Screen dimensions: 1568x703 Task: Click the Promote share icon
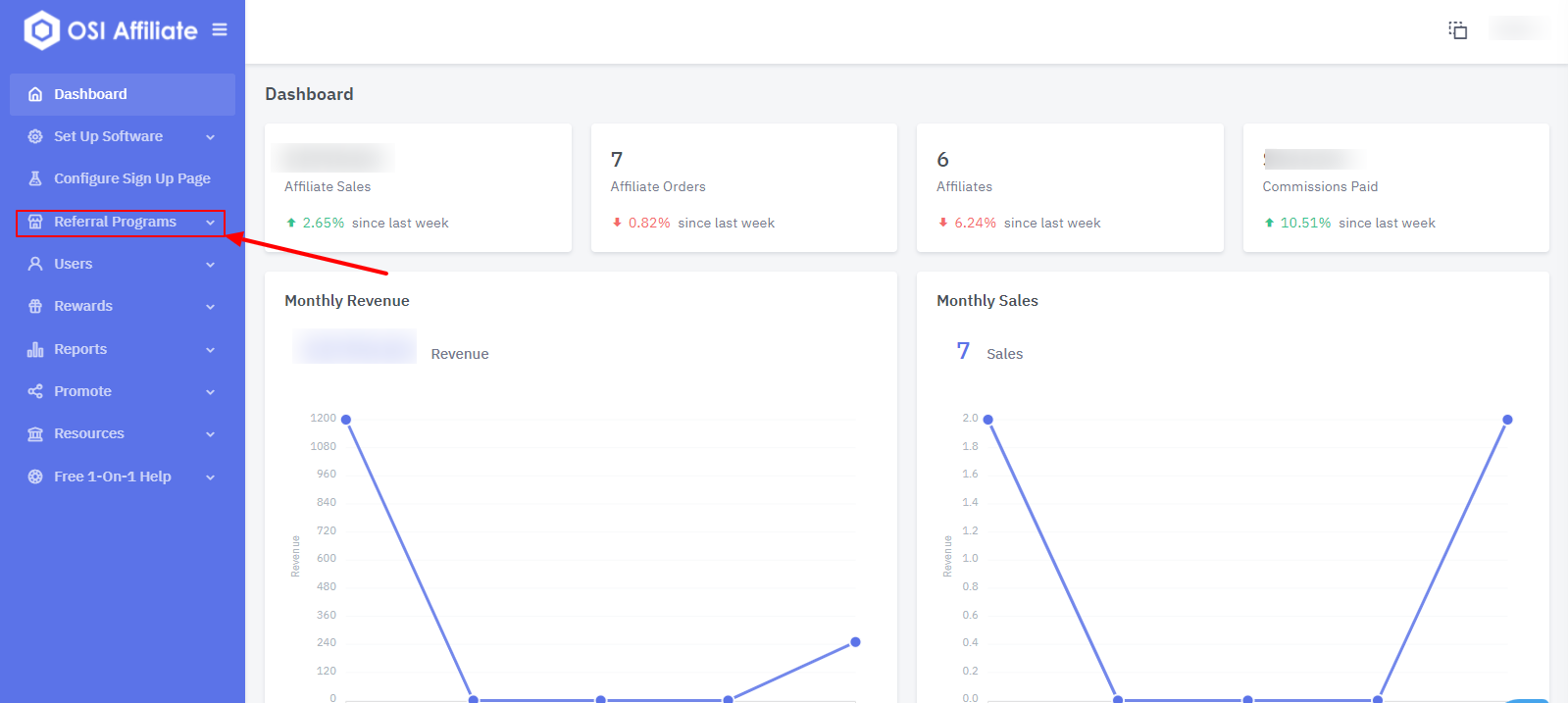point(35,391)
